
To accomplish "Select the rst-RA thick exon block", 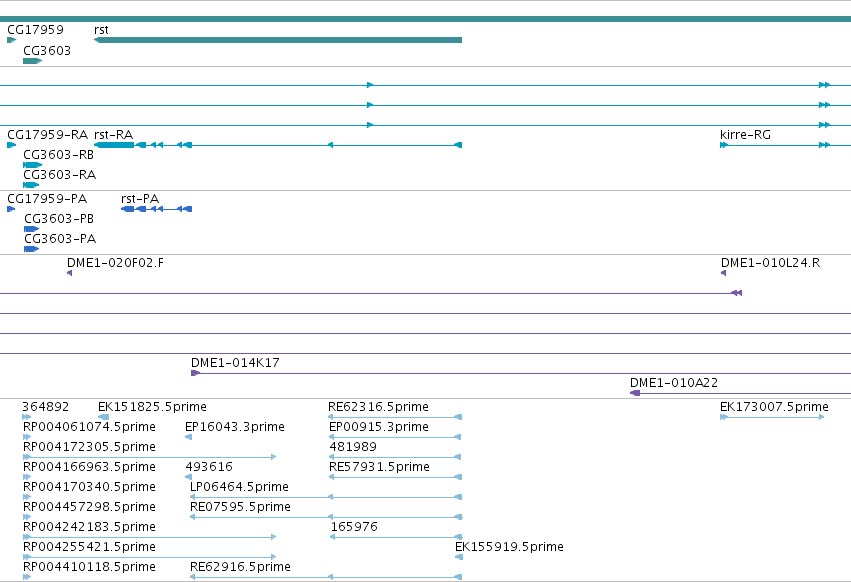I will (114, 145).
